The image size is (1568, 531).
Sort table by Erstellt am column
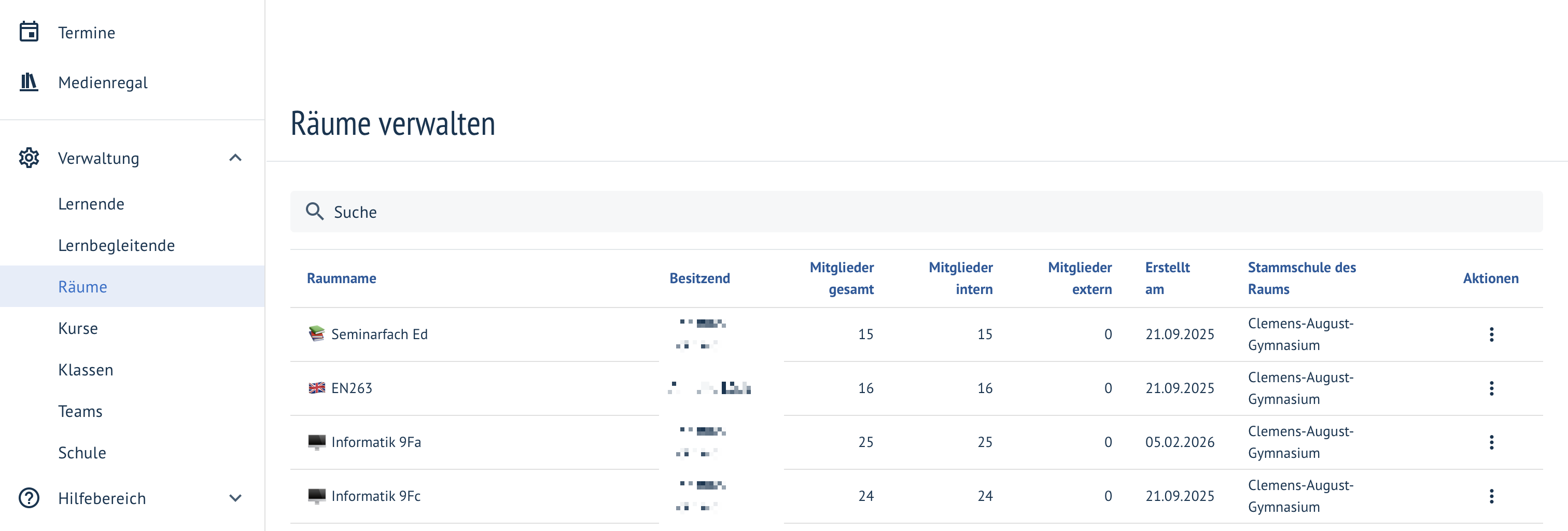(x=1168, y=278)
